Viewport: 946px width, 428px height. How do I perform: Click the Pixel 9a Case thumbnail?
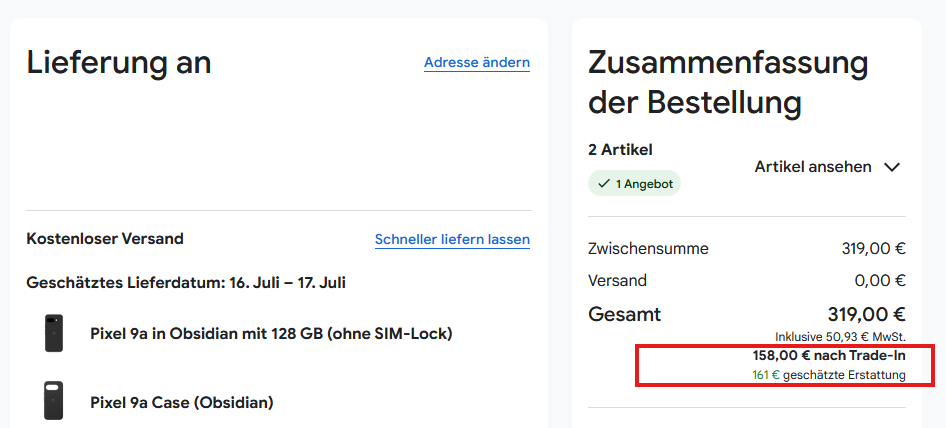coord(54,401)
